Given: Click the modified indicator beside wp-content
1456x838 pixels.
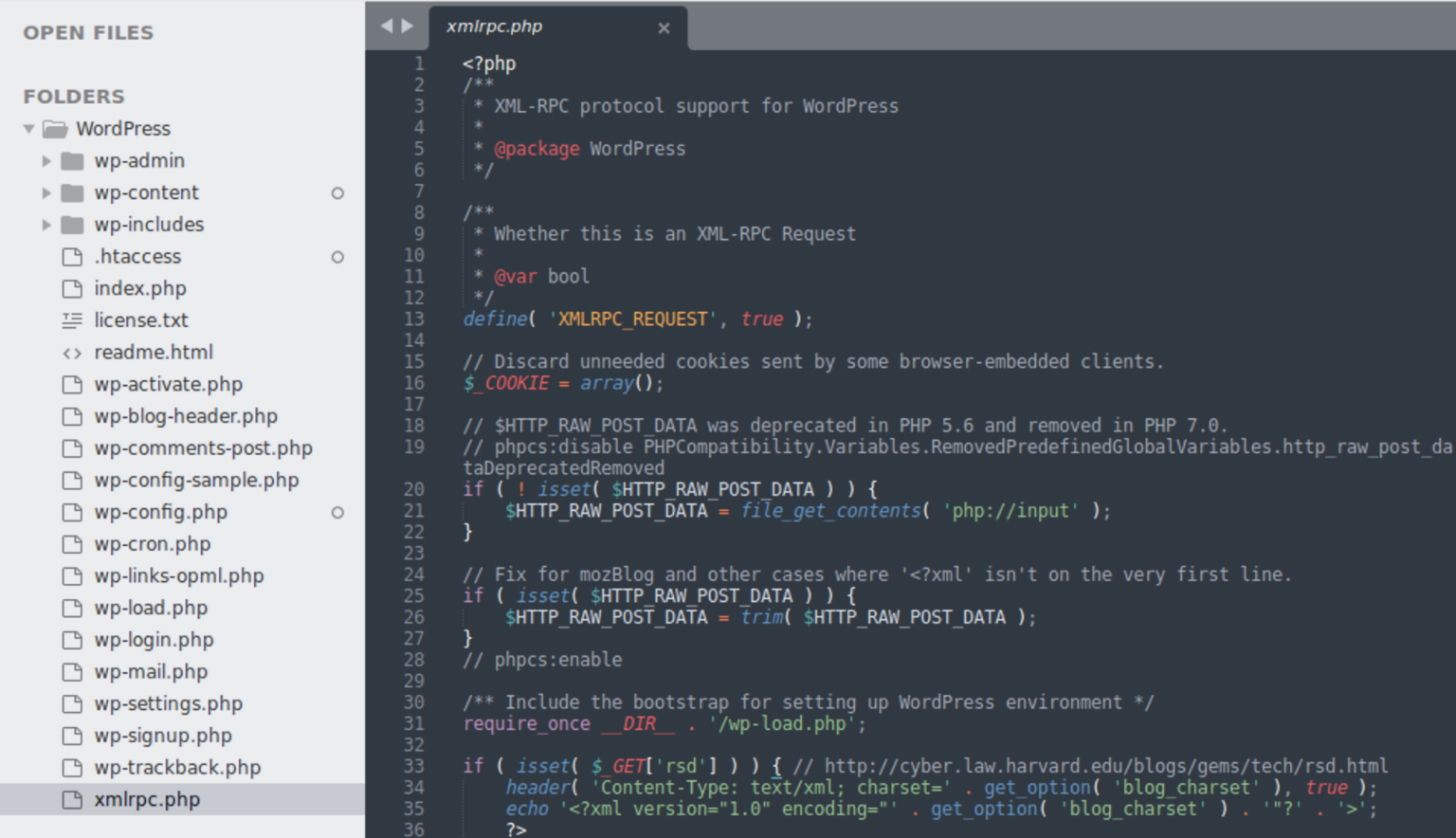Looking at the screenshot, I should click(337, 193).
